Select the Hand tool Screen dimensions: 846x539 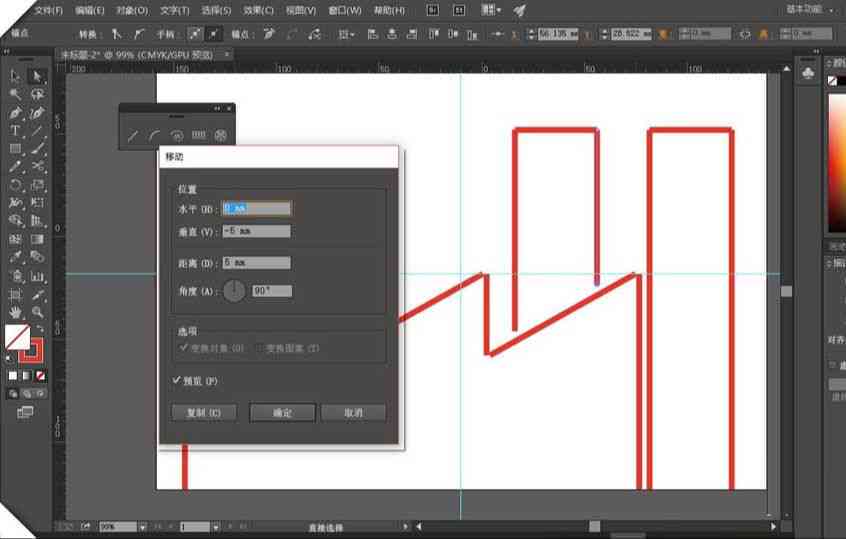pos(15,312)
